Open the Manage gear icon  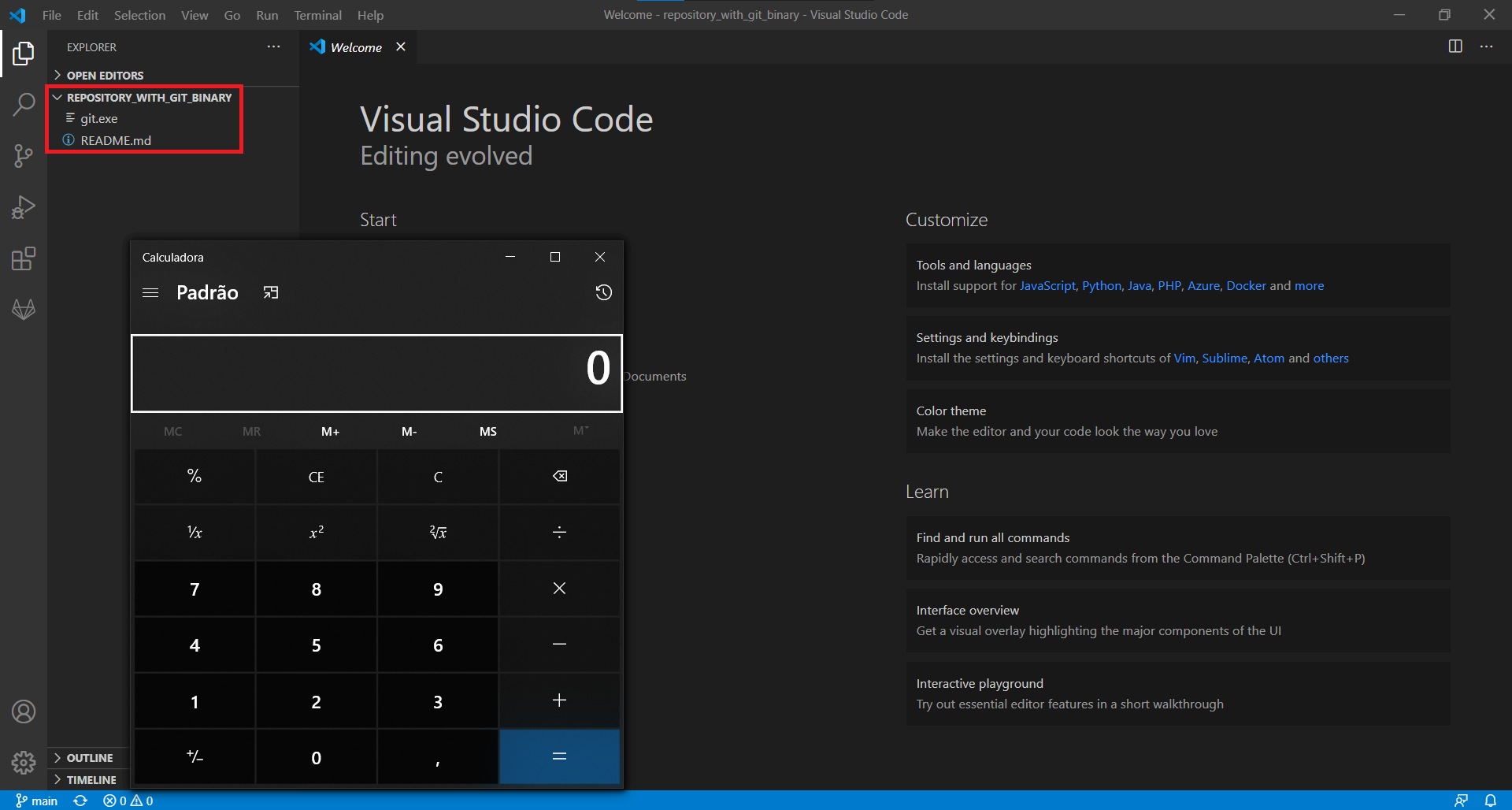[24, 762]
